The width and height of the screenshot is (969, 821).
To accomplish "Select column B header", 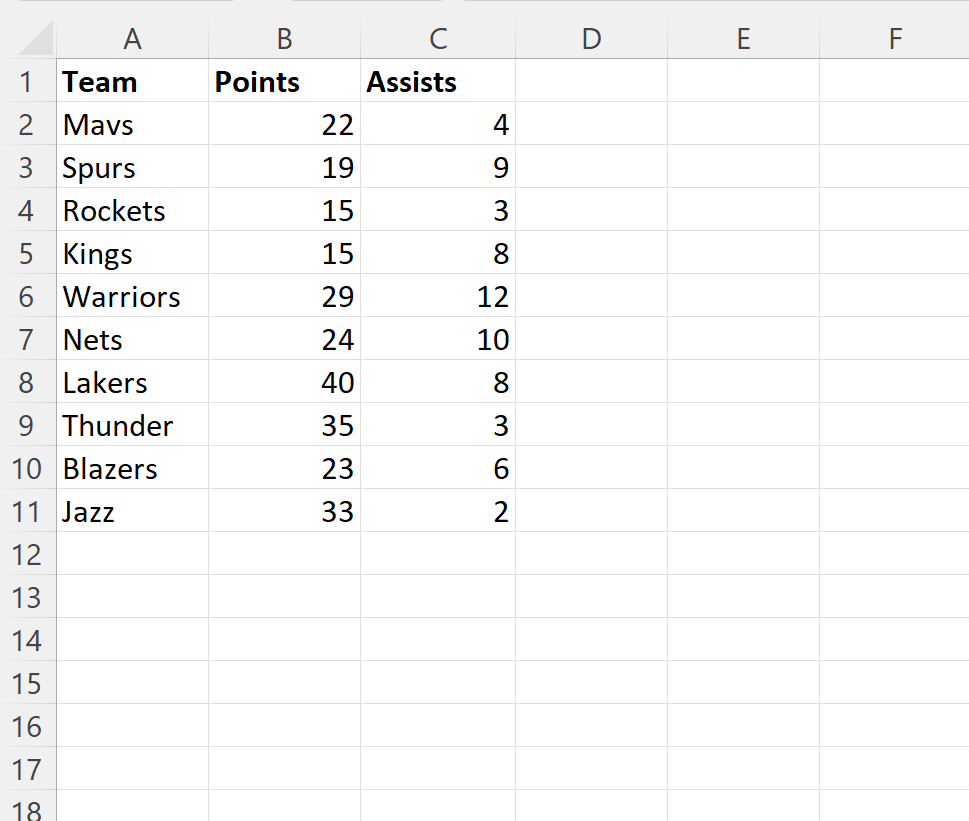I will point(284,39).
